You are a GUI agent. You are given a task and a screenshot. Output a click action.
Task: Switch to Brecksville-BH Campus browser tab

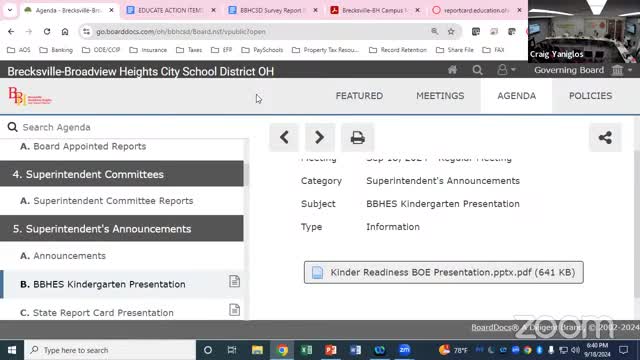375,10
